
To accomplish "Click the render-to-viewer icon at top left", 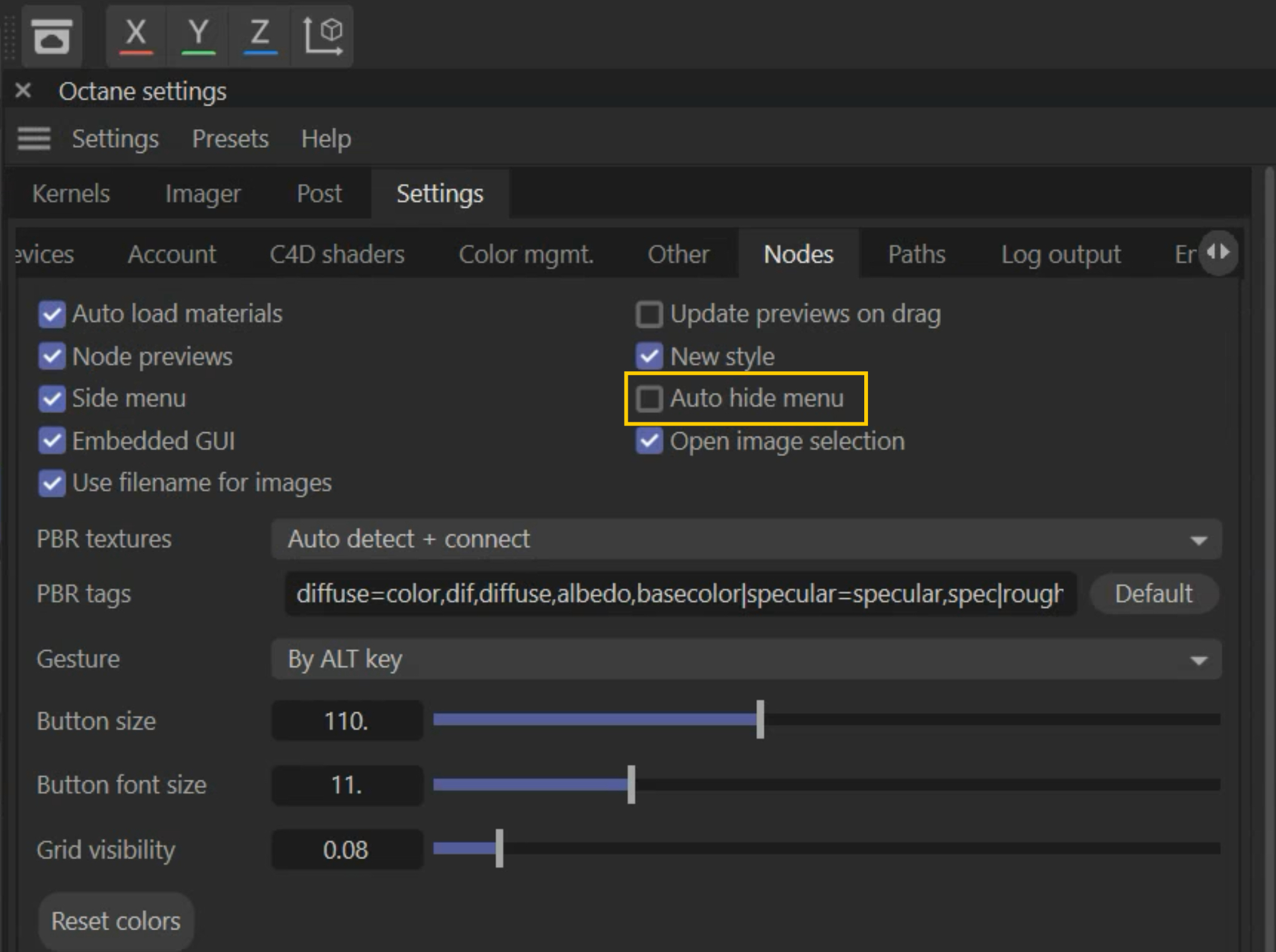I will 52,36.
